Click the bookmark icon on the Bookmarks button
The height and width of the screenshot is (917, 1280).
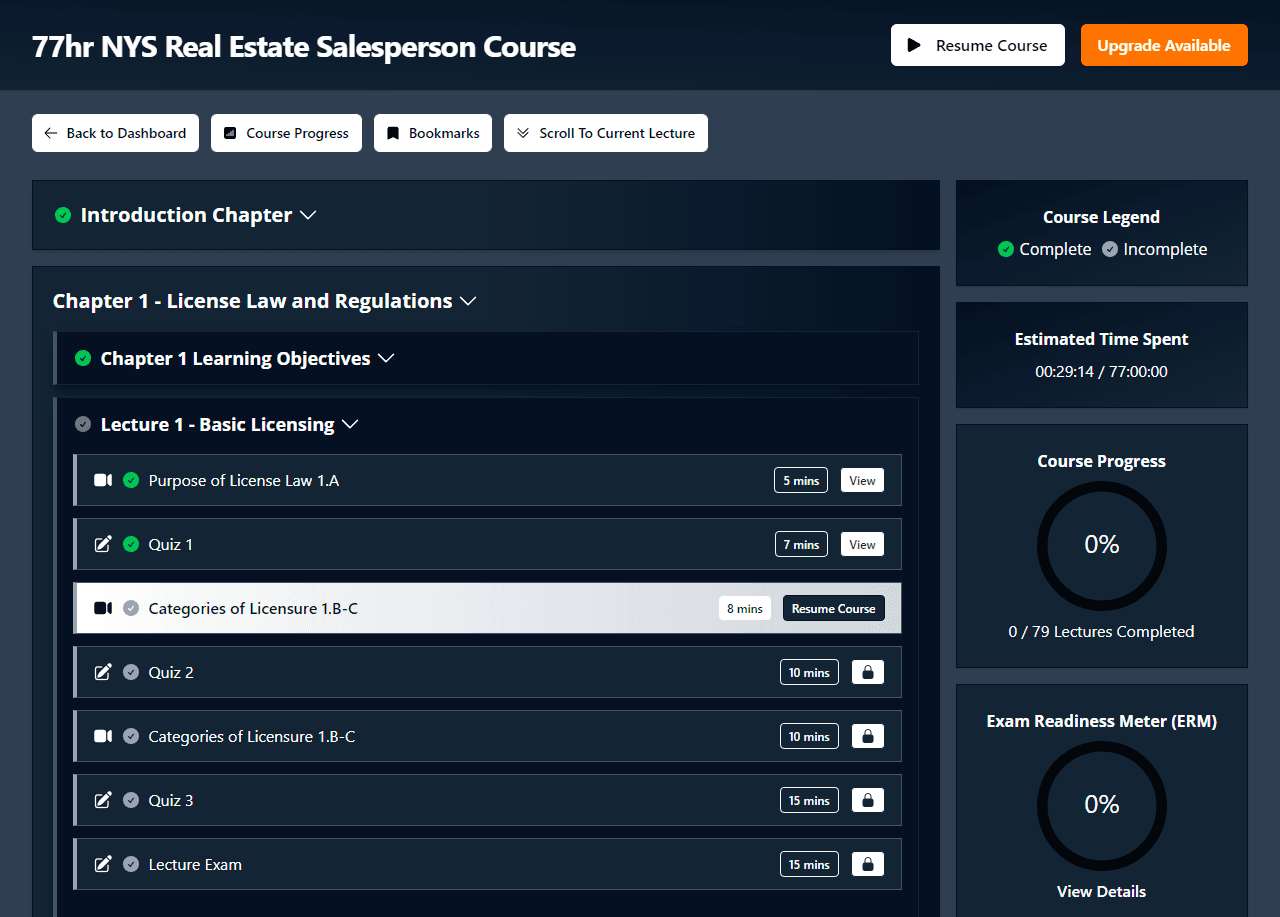coord(392,132)
